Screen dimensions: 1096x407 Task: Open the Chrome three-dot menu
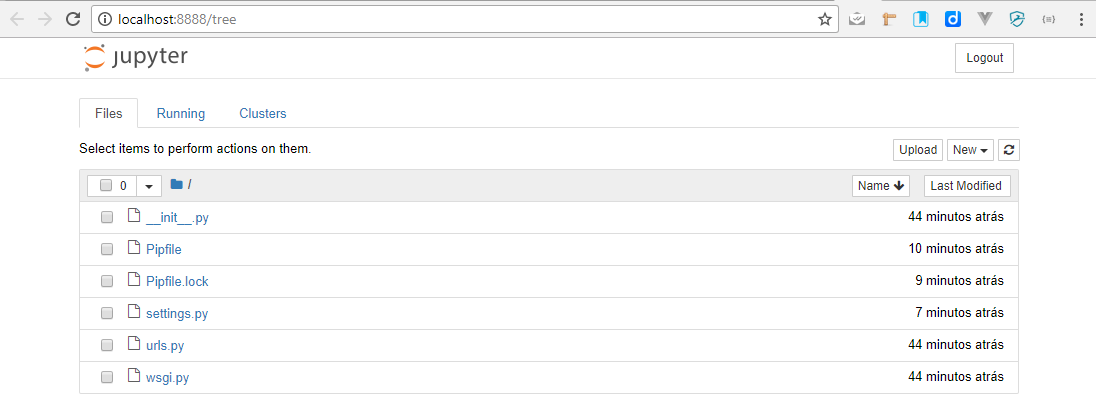point(1081,19)
